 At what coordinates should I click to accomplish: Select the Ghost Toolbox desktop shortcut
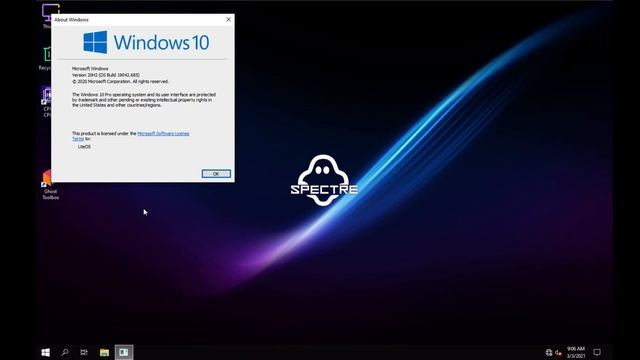50,185
